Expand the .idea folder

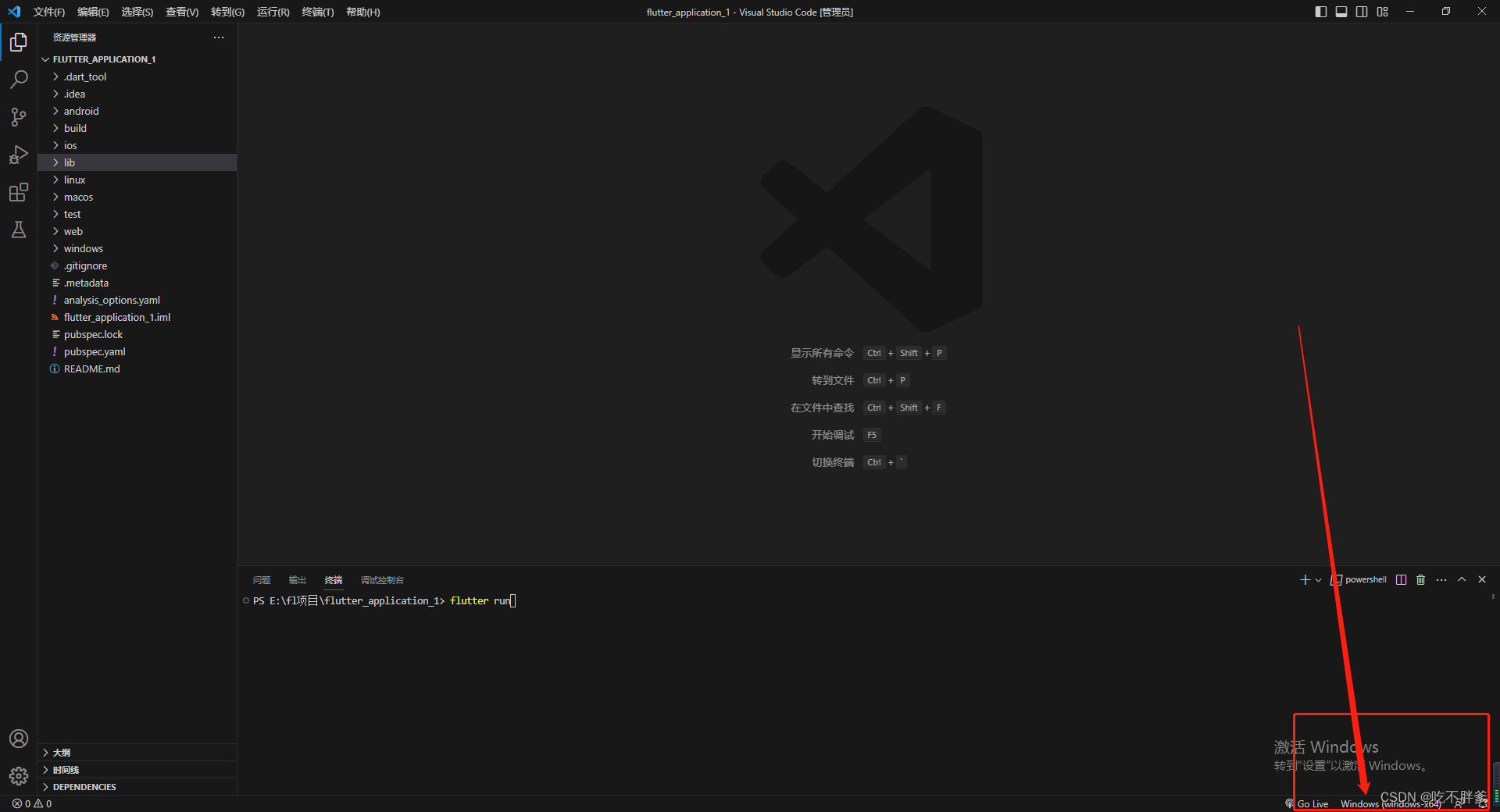click(137, 94)
